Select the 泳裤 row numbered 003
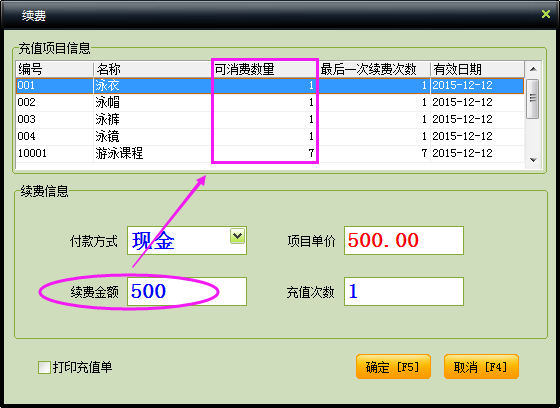The image size is (560, 408). (270, 119)
